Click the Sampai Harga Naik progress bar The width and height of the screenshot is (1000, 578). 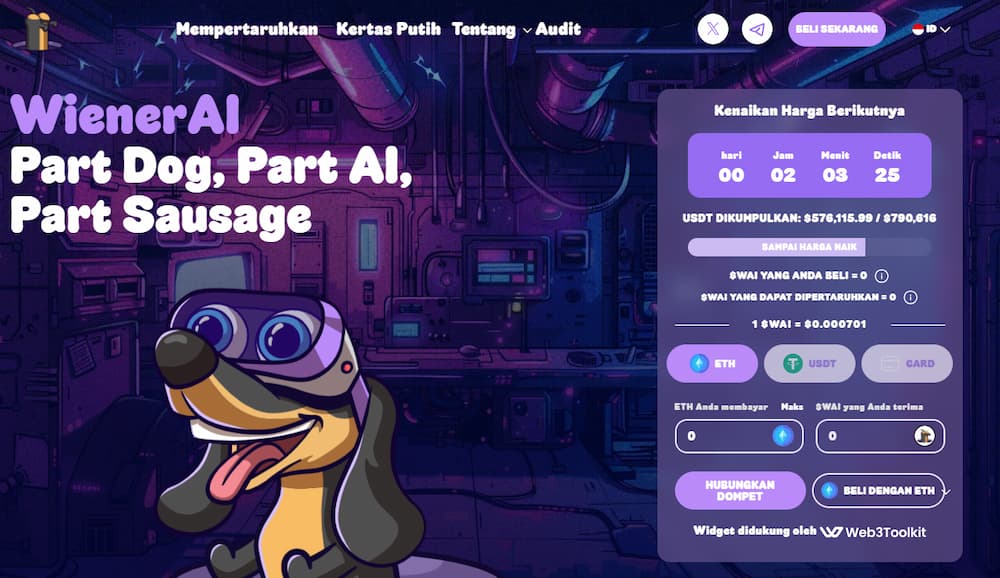[809, 247]
